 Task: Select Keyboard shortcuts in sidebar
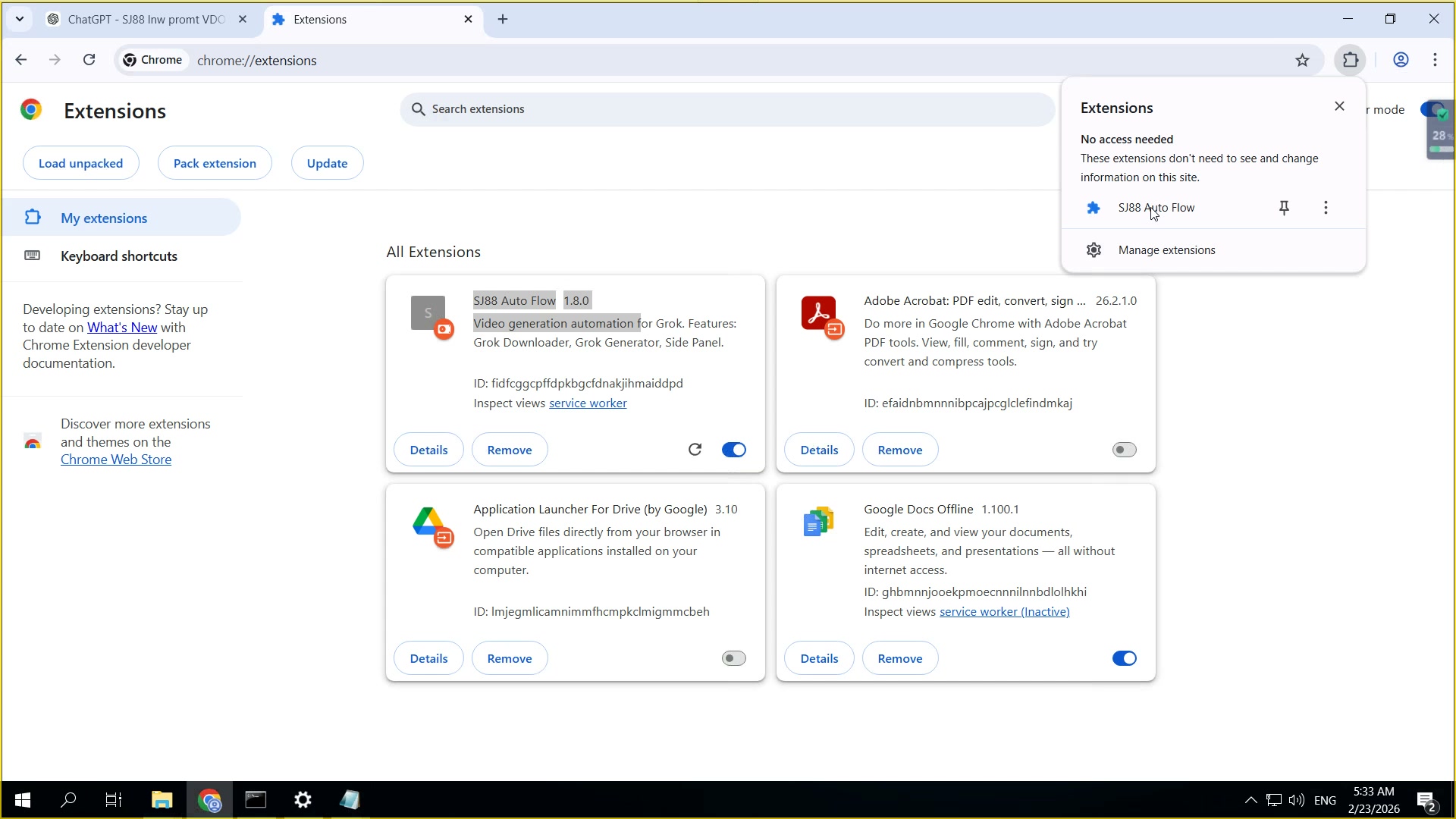click(119, 256)
